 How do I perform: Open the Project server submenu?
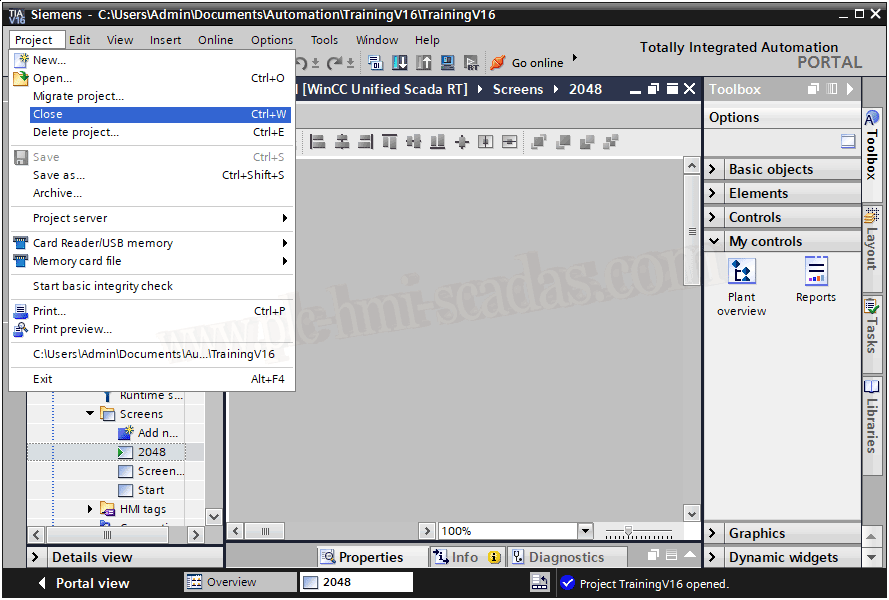click(x=70, y=218)
